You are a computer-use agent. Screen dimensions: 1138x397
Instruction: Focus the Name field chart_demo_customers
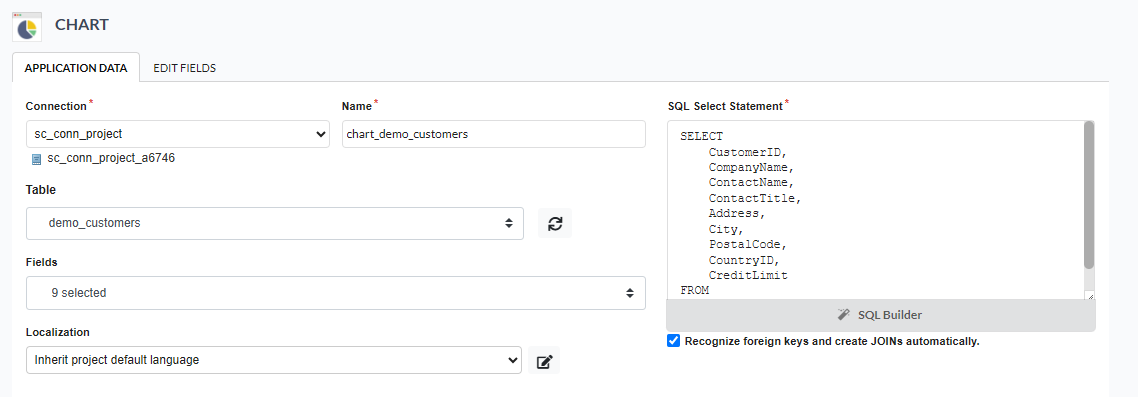[494, 134]
